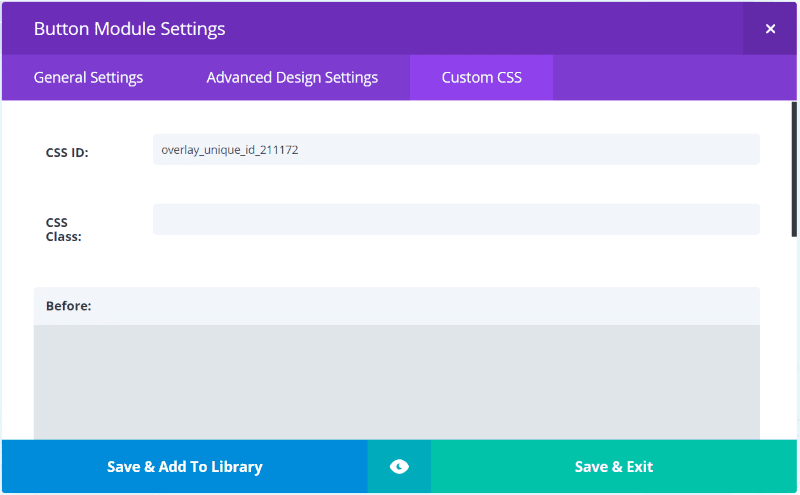This screenshot has height=495, width=800.
Task: Click the eye preview icon
Action: click(x=399, y=466)
